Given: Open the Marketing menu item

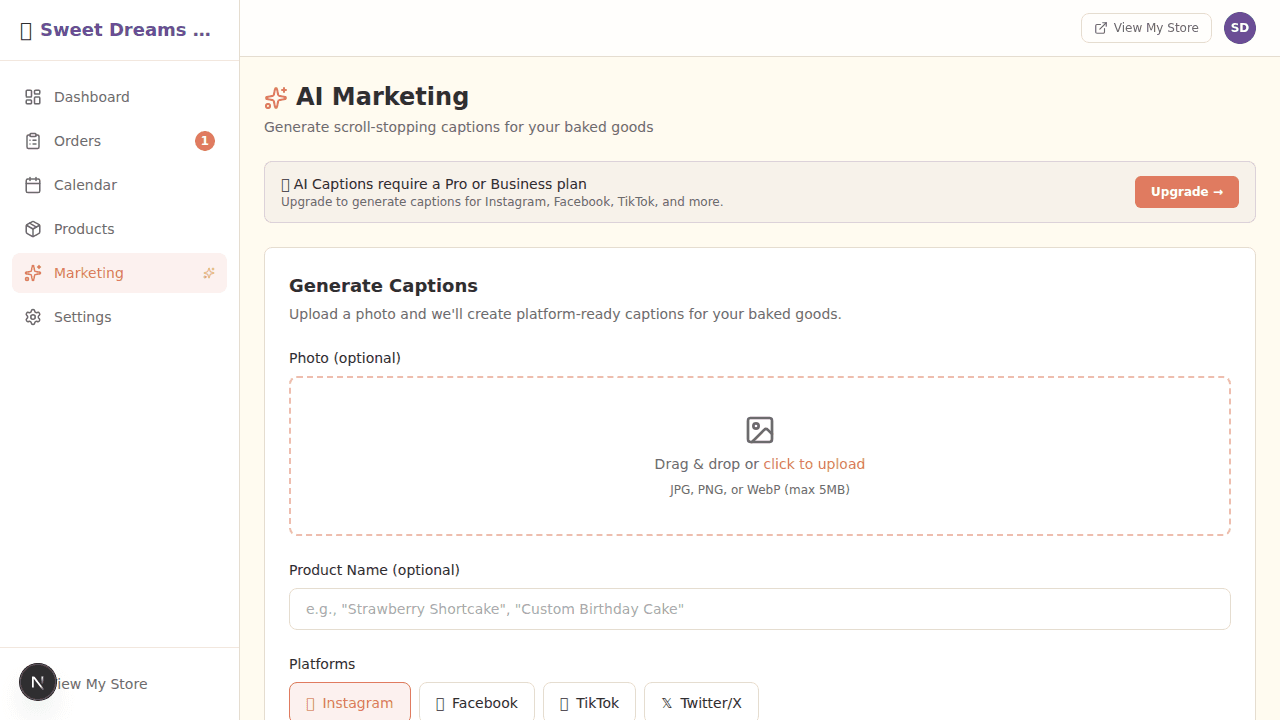Looking at the screenshot, I should coord(89,273).
